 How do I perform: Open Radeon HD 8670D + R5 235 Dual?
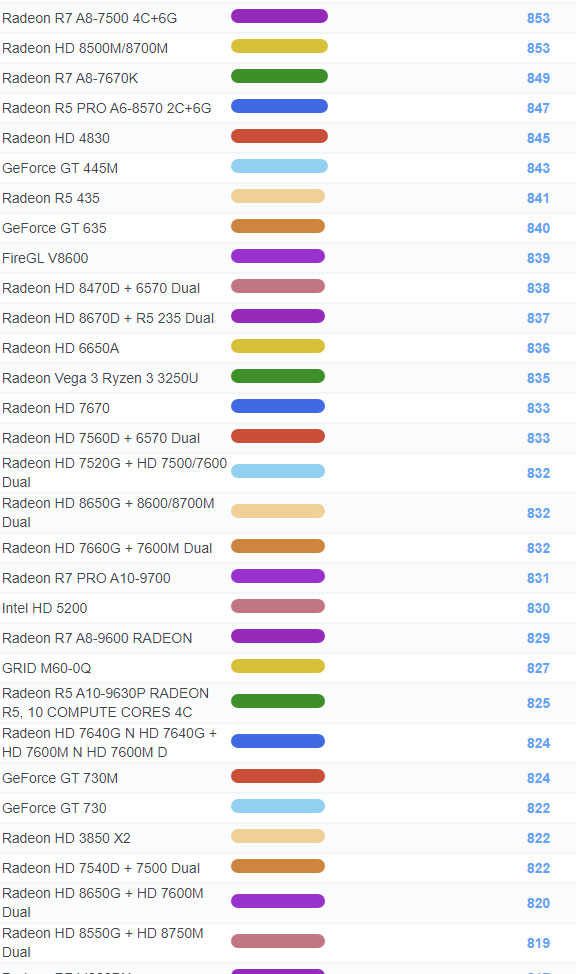(x=108, y=318)
